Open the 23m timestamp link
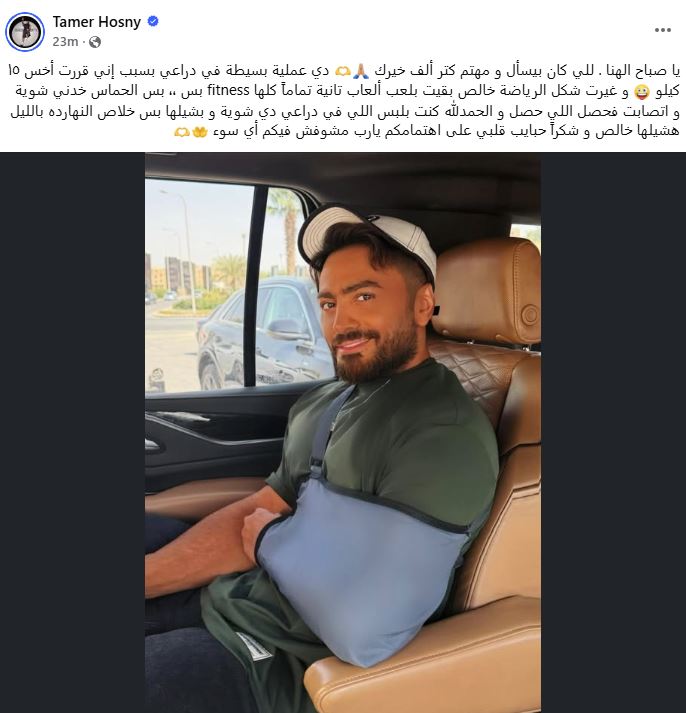This screenshot has width=686, height=713. [65, 42]
